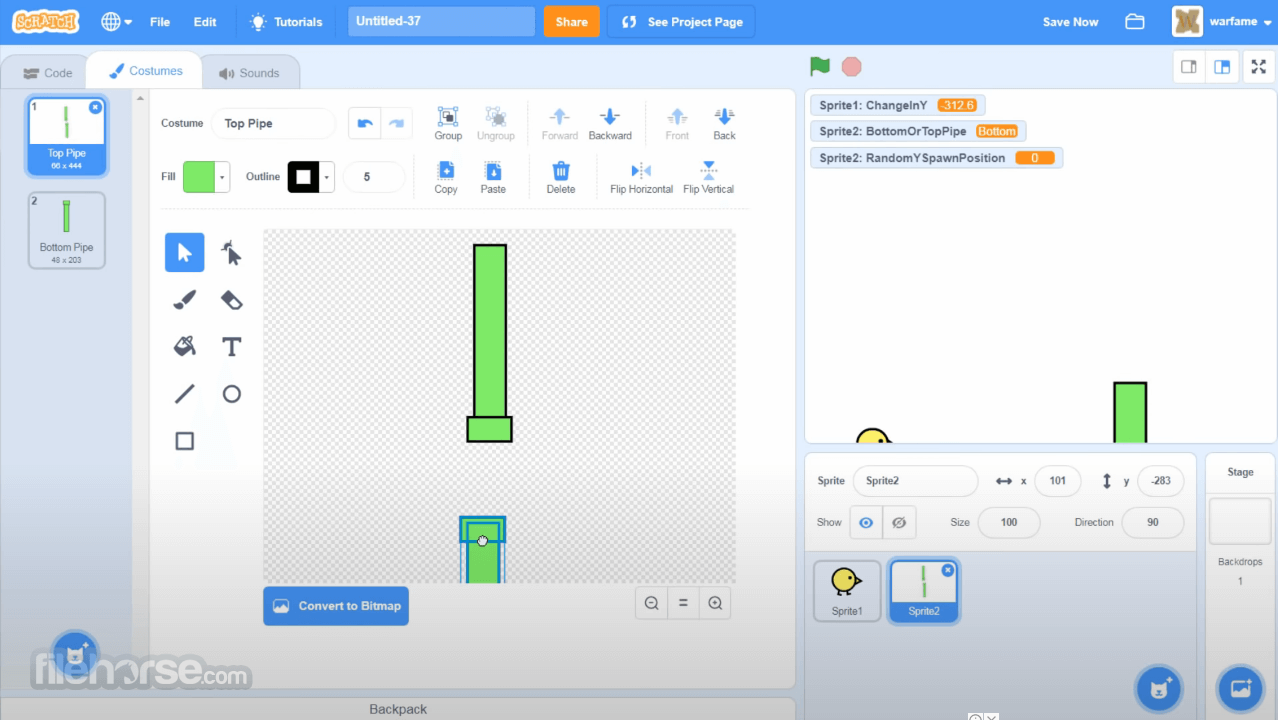
Task: Undo the last costume edit
Action: 365,123
